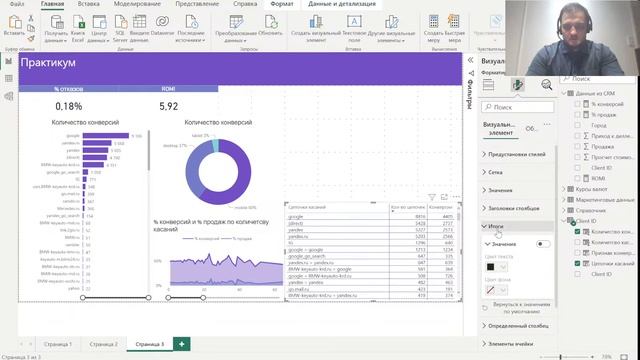The width and height of the screenshot is (640, 360).
Task: Open the Файл menu tab
Action: pyautogui.click(x=17, y=4)
